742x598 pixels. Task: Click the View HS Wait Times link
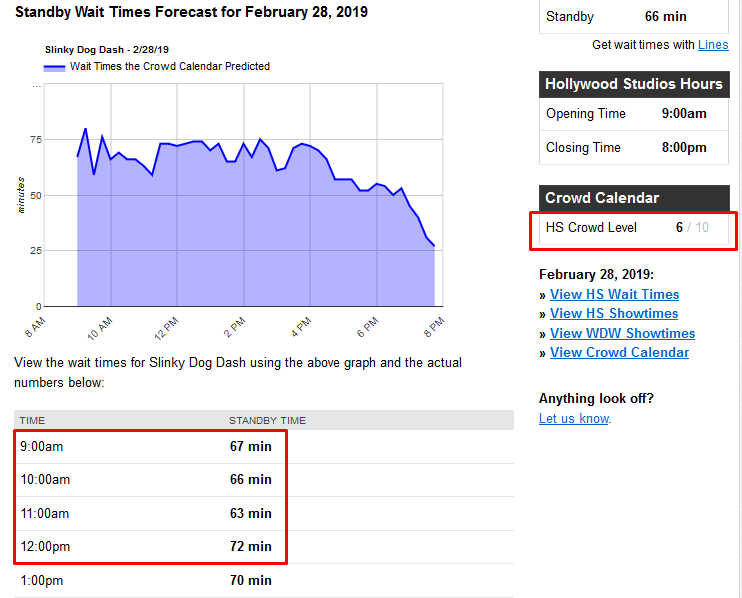[614, 295]
